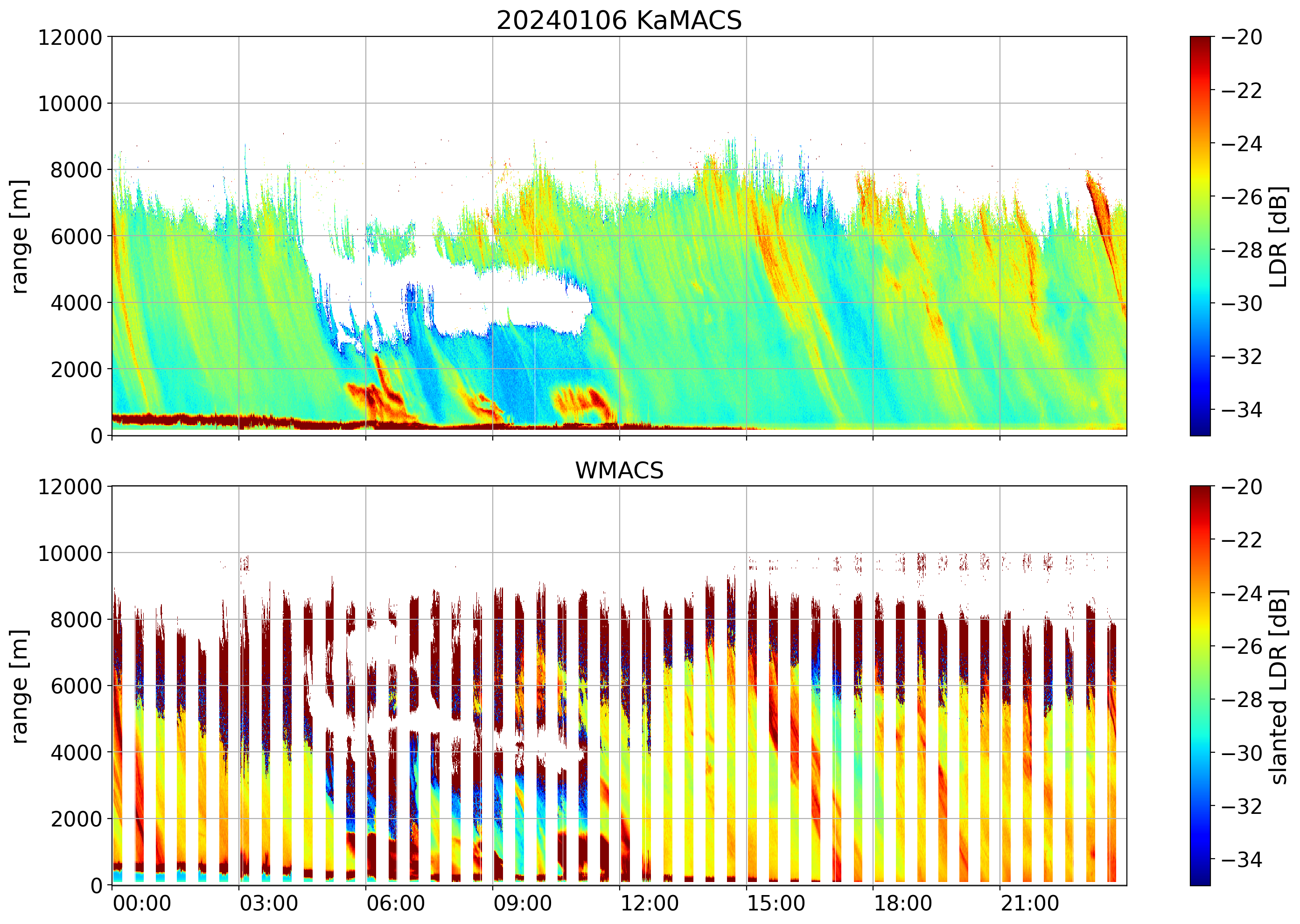Click the 09:00 time axis label

tap(522, 903)
